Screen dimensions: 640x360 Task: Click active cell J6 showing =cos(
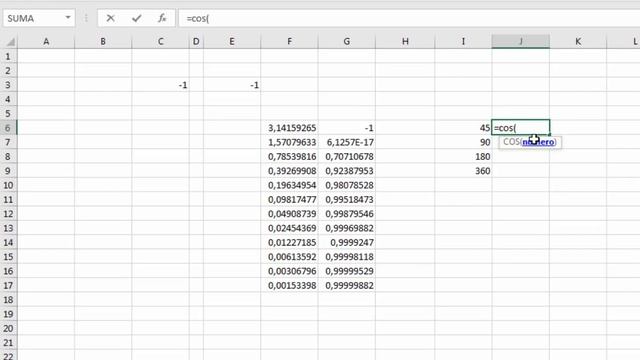tap(521, 128)
